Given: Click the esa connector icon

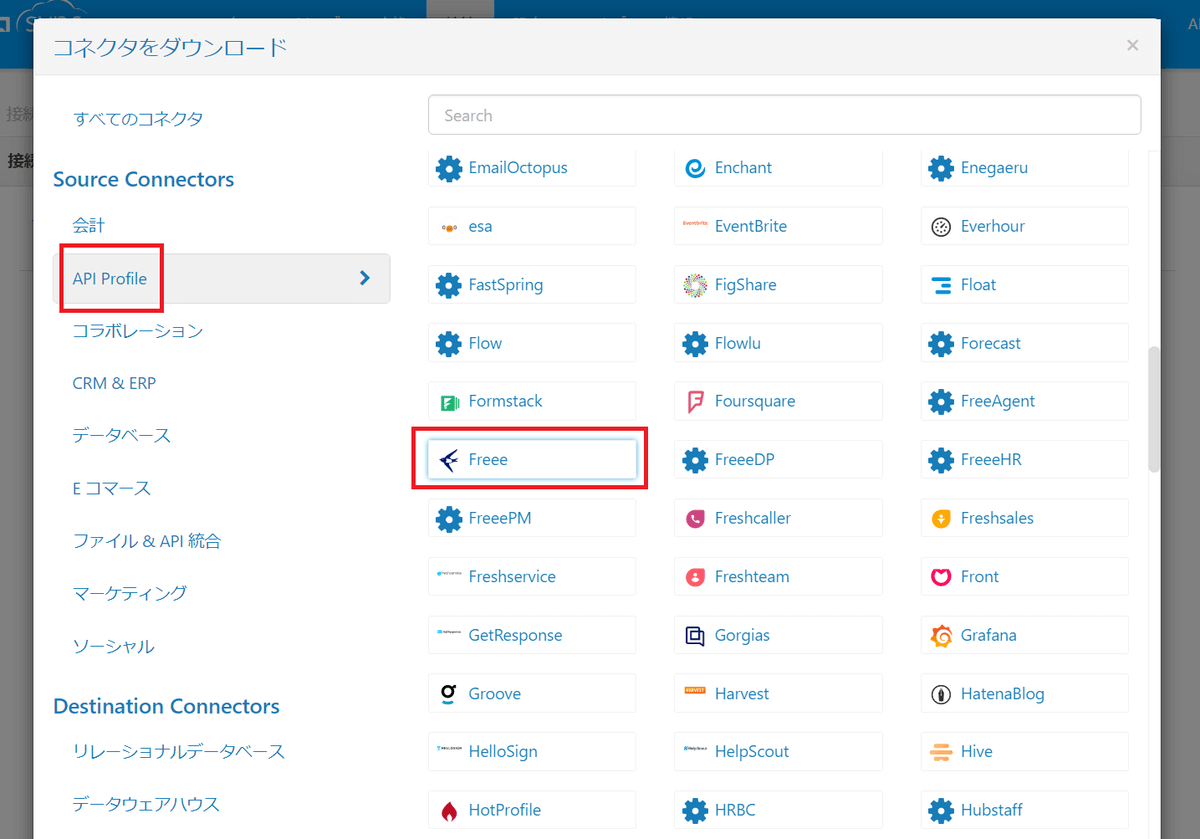Looking at the screenshot, I should click(449, 227).
